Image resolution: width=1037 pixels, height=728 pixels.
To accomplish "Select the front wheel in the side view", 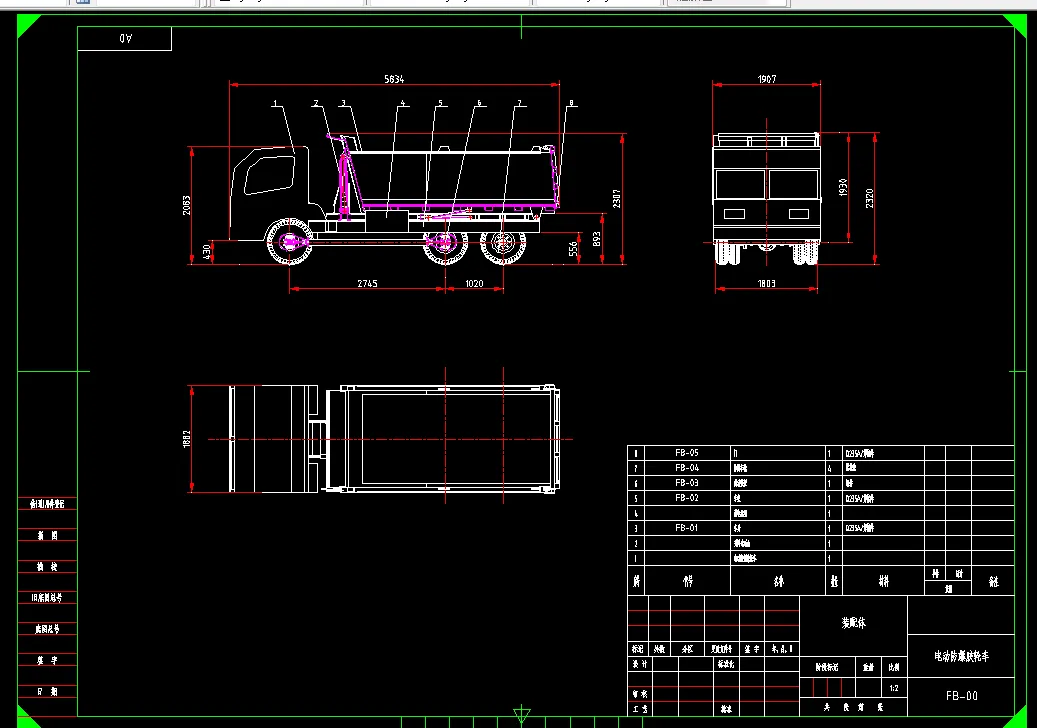I will tap(290, 241).
